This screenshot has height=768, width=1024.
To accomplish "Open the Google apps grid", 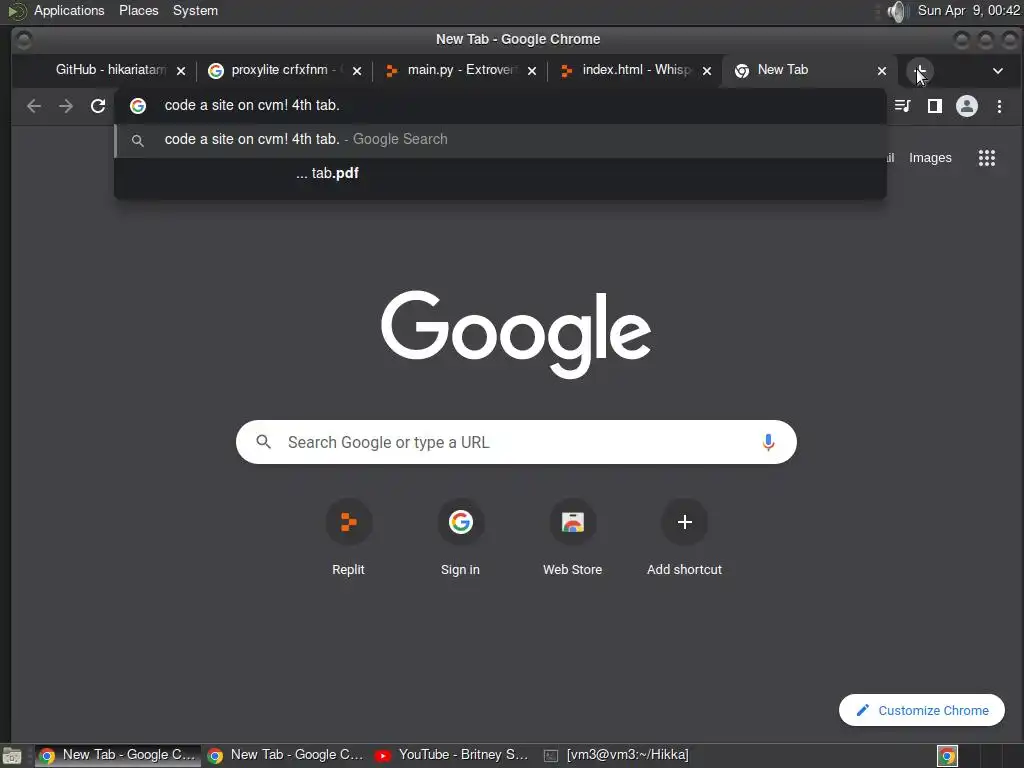I will tap(987, 157).
